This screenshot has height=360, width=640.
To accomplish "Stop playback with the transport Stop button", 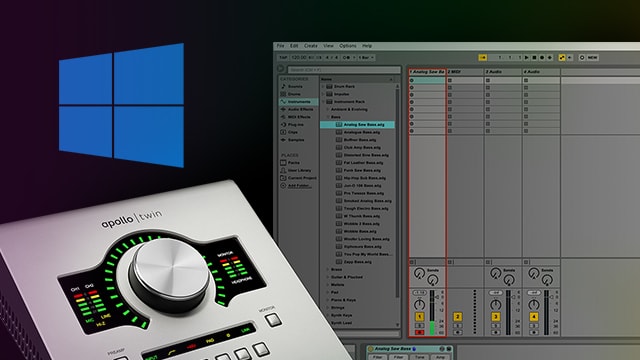I will (534, 58).
